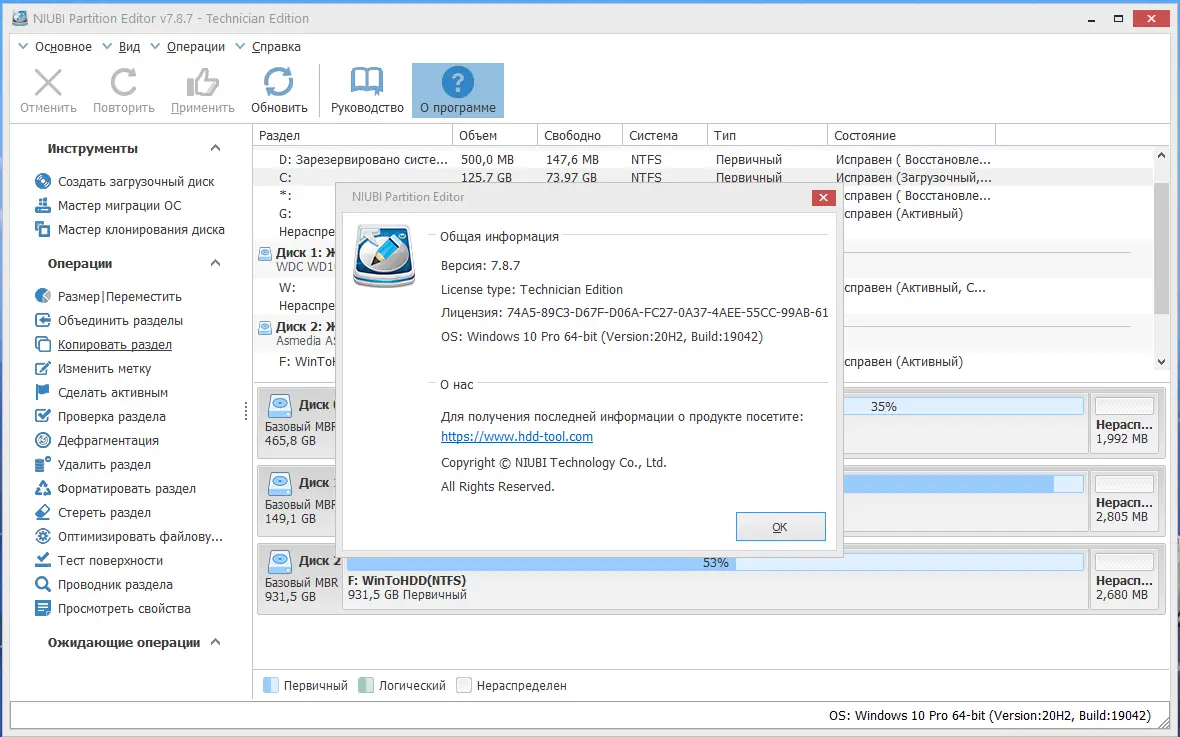Click the Повторить (redo) toolbar icon
Viewport: 1180px width, 737px height.
tap(123, 83)
